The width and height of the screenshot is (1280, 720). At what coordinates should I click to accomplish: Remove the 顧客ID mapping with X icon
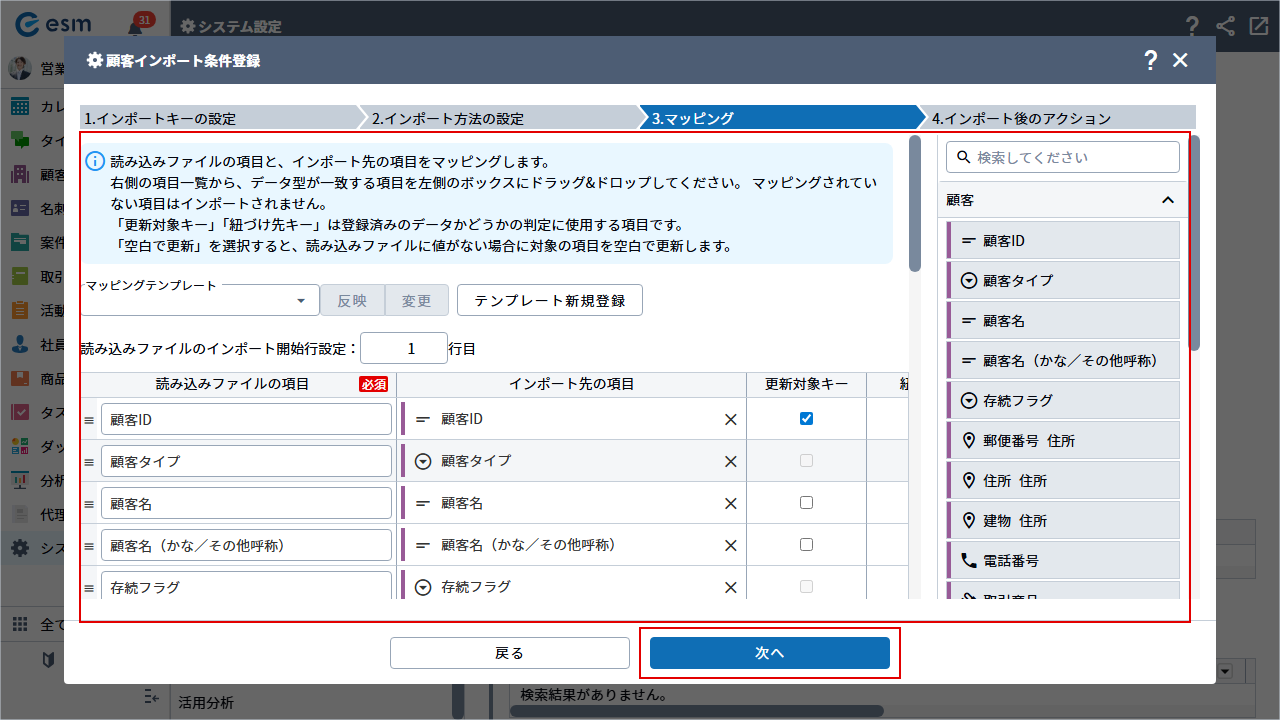click(730, 420)
